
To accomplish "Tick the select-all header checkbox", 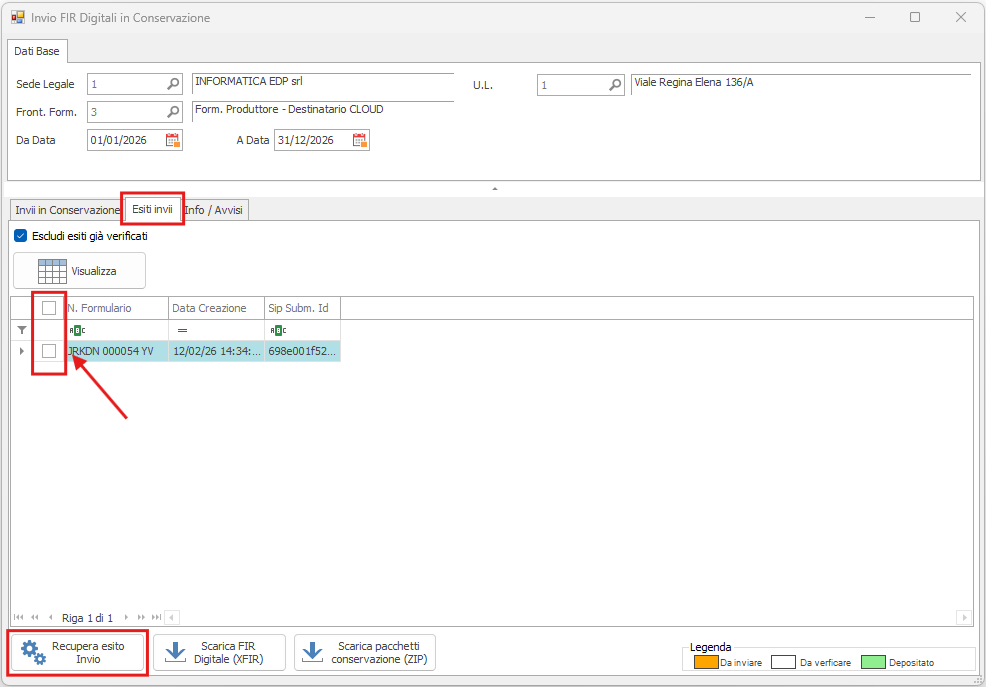I will coord(49,308).
